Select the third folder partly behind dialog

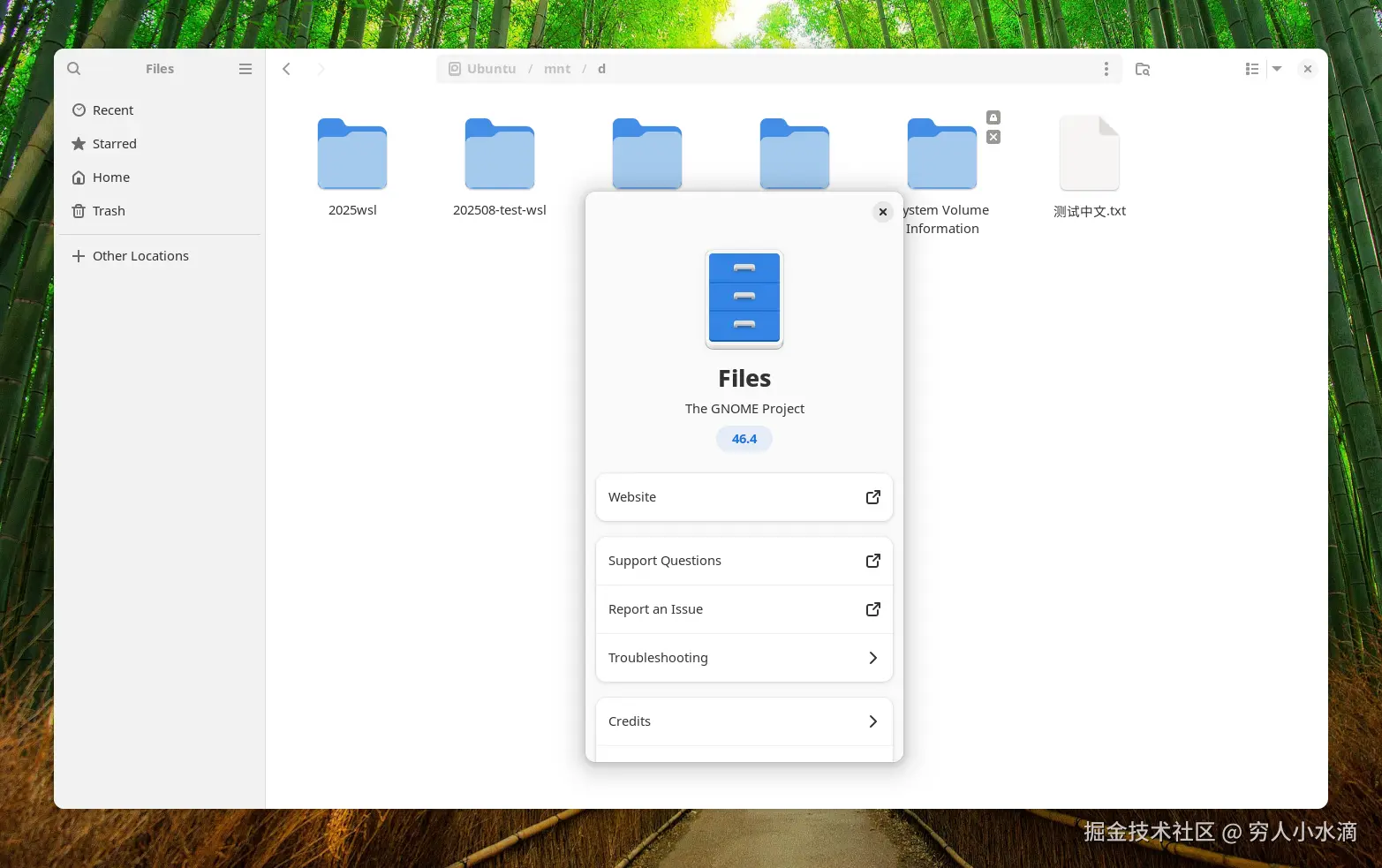(647, 152)
